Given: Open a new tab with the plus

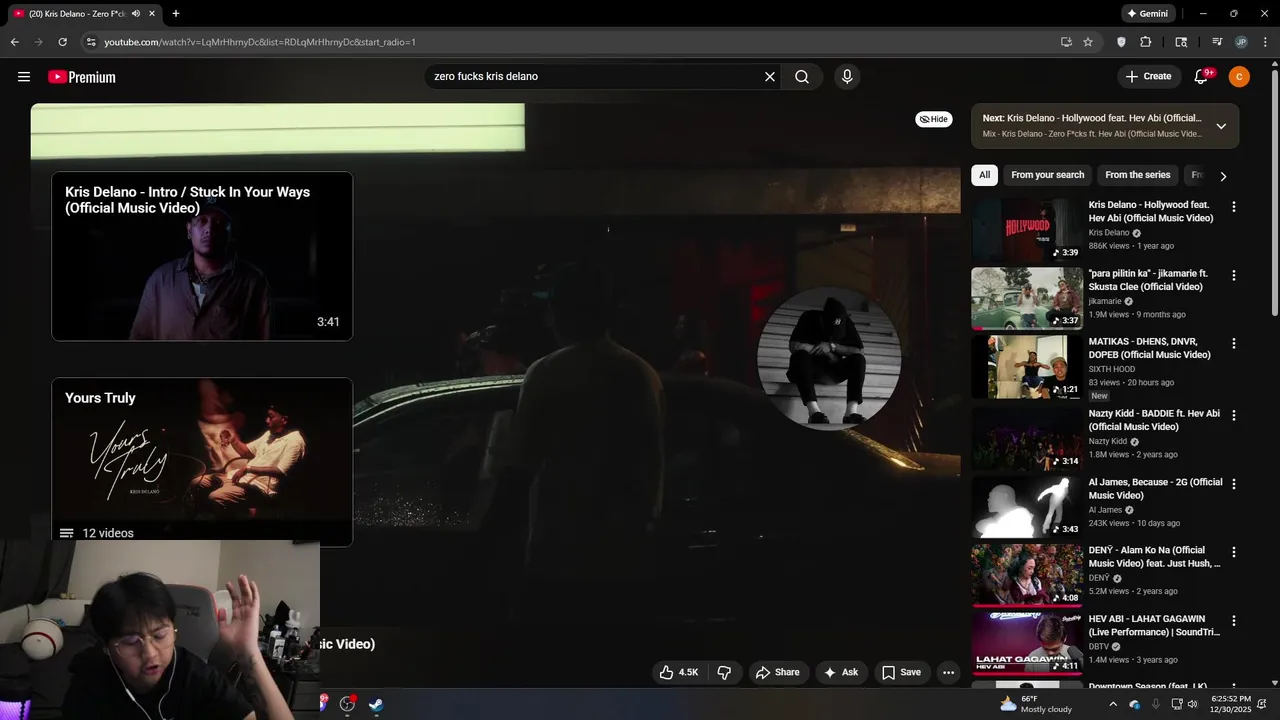Looking at the screenshot, I should click(x=176, y=14).
